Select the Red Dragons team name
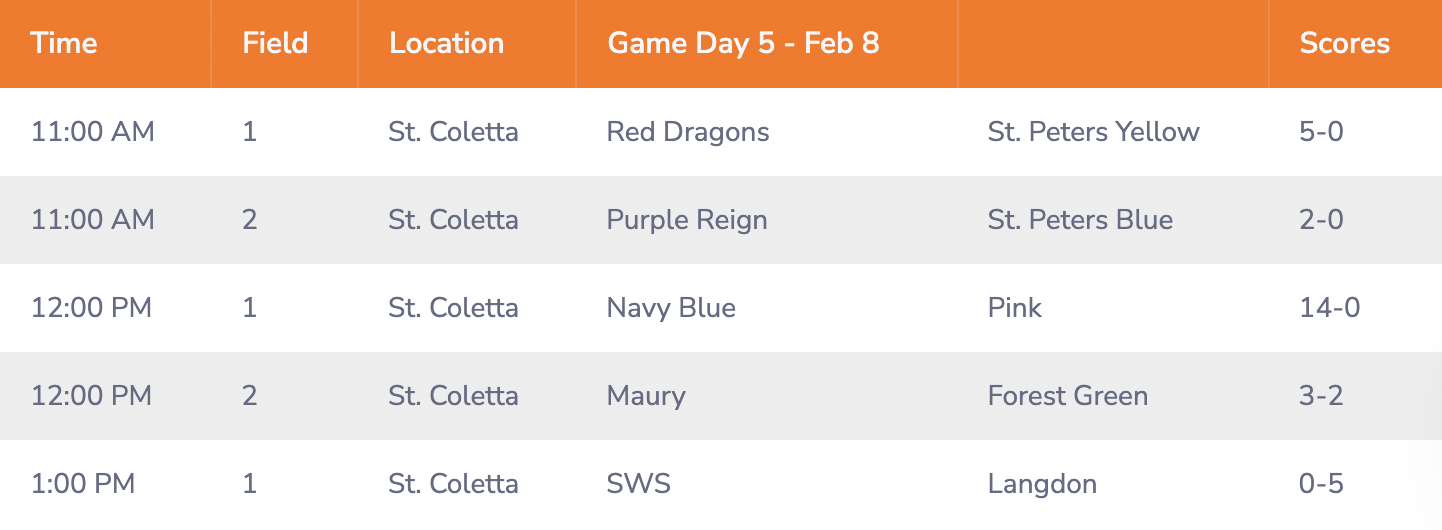The image size is (1442, 530). click(688, 132)
